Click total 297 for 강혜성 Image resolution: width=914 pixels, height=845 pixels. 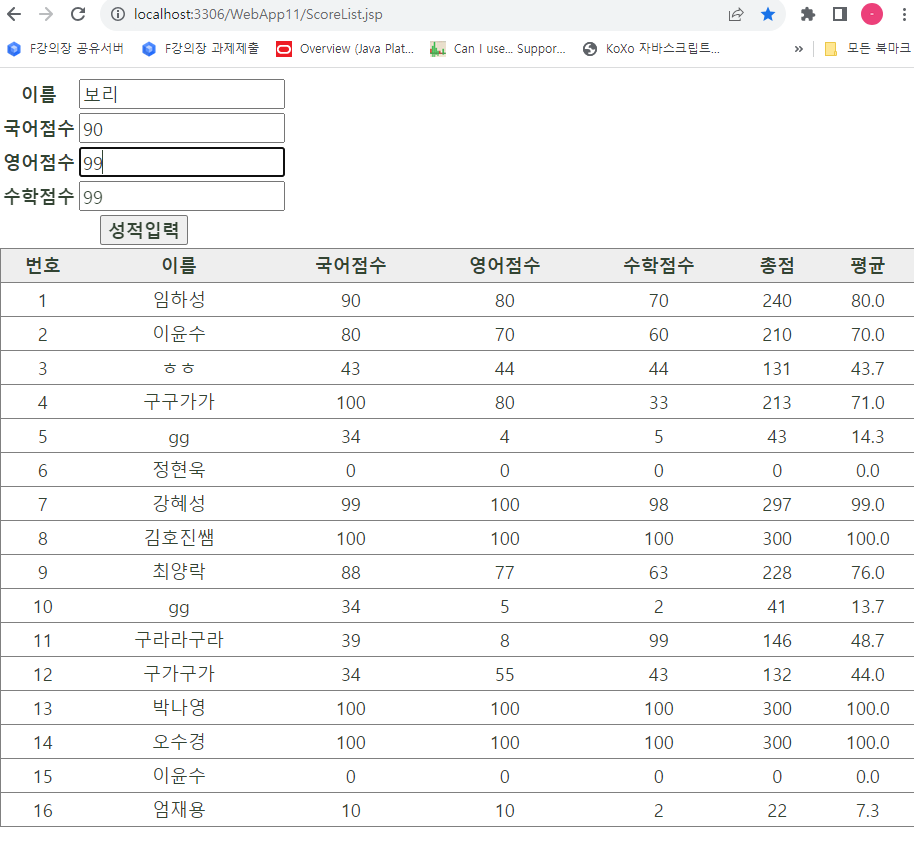click(777, 505)
